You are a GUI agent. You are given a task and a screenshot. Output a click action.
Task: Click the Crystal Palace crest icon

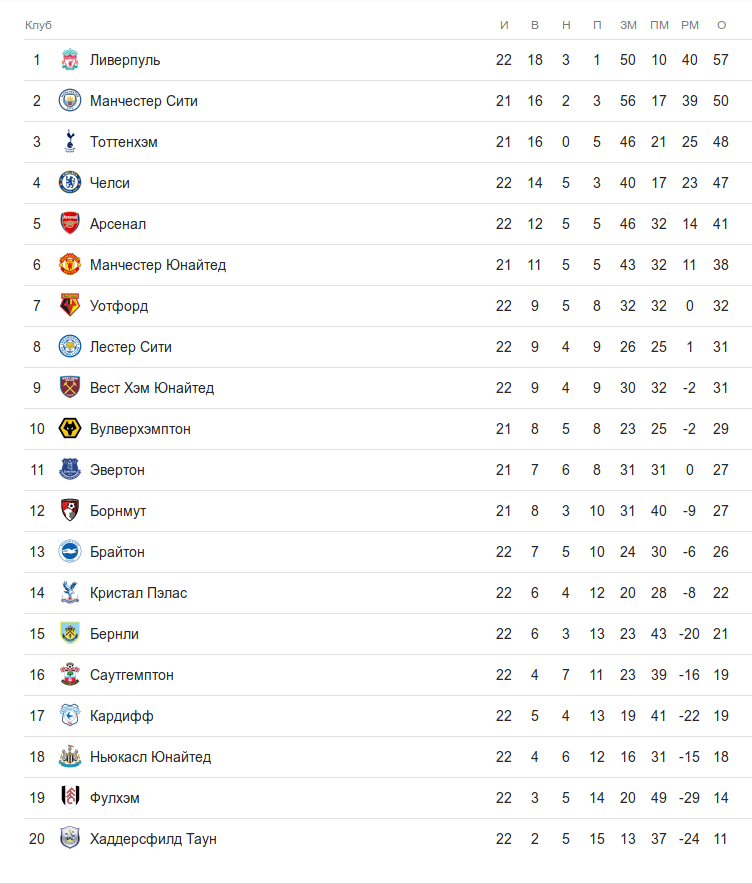[69, 593]
